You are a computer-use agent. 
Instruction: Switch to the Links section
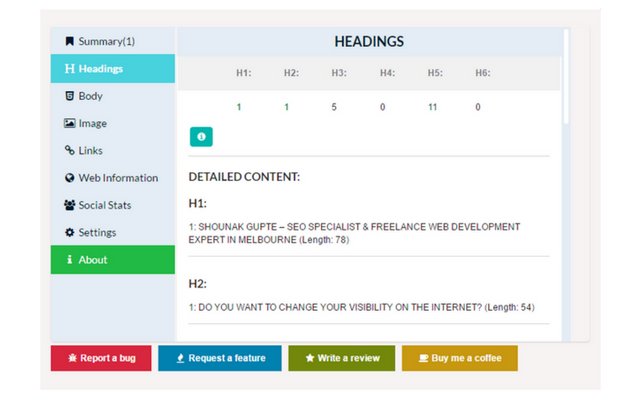click(x=113, y=151)
